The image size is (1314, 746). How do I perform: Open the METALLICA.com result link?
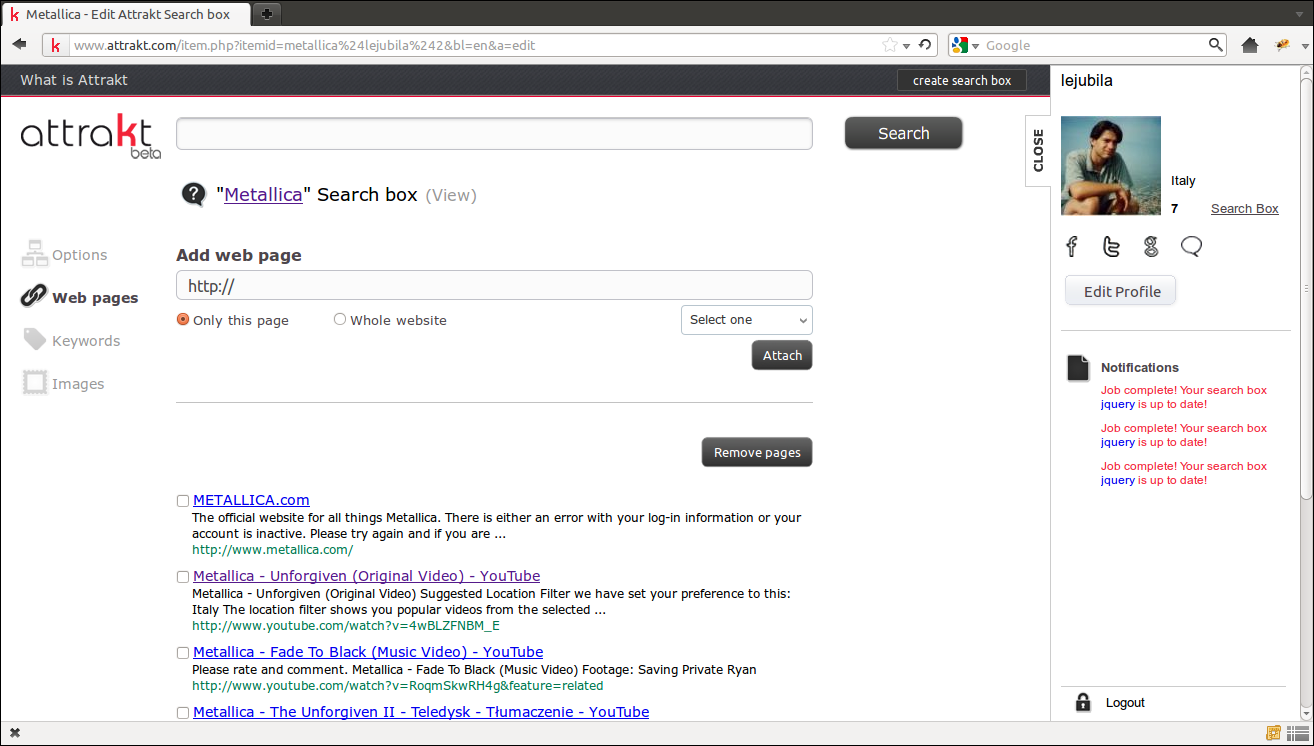pyautogui.click(x=251, y=500)
